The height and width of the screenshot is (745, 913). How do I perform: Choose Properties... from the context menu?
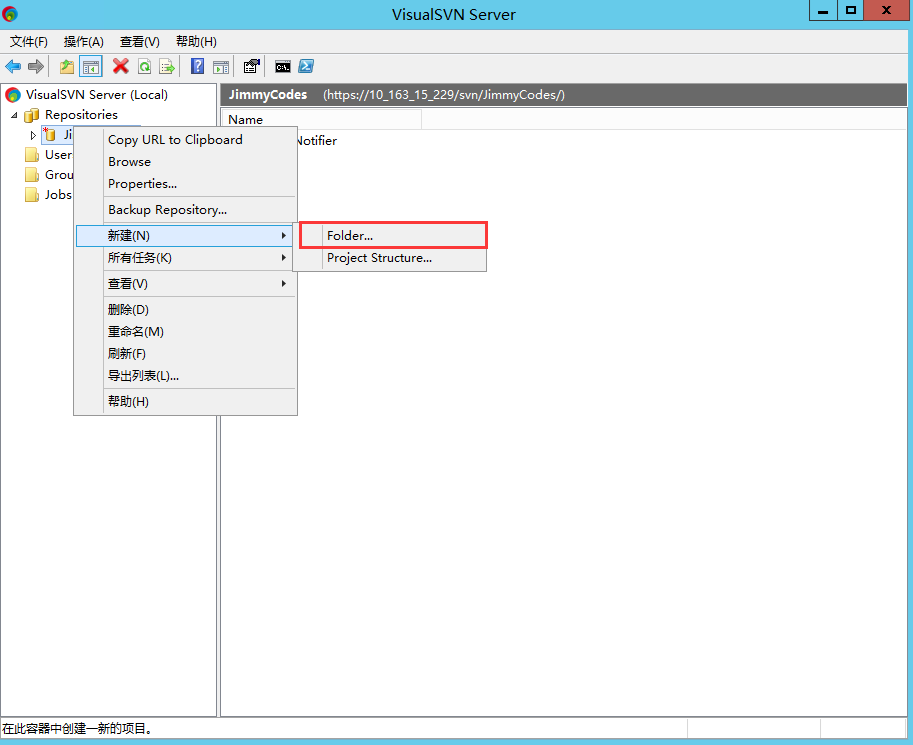click(143, 183)
